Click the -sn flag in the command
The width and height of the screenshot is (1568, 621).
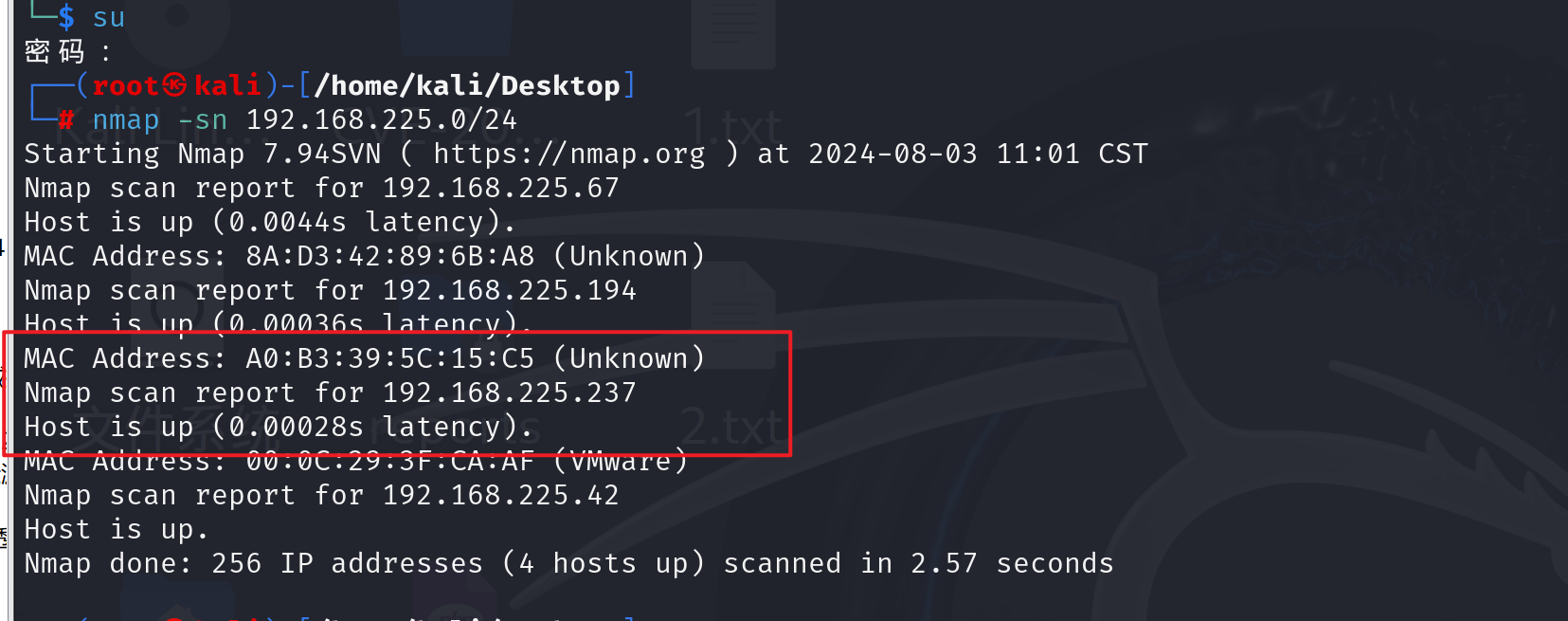(203, 120)
